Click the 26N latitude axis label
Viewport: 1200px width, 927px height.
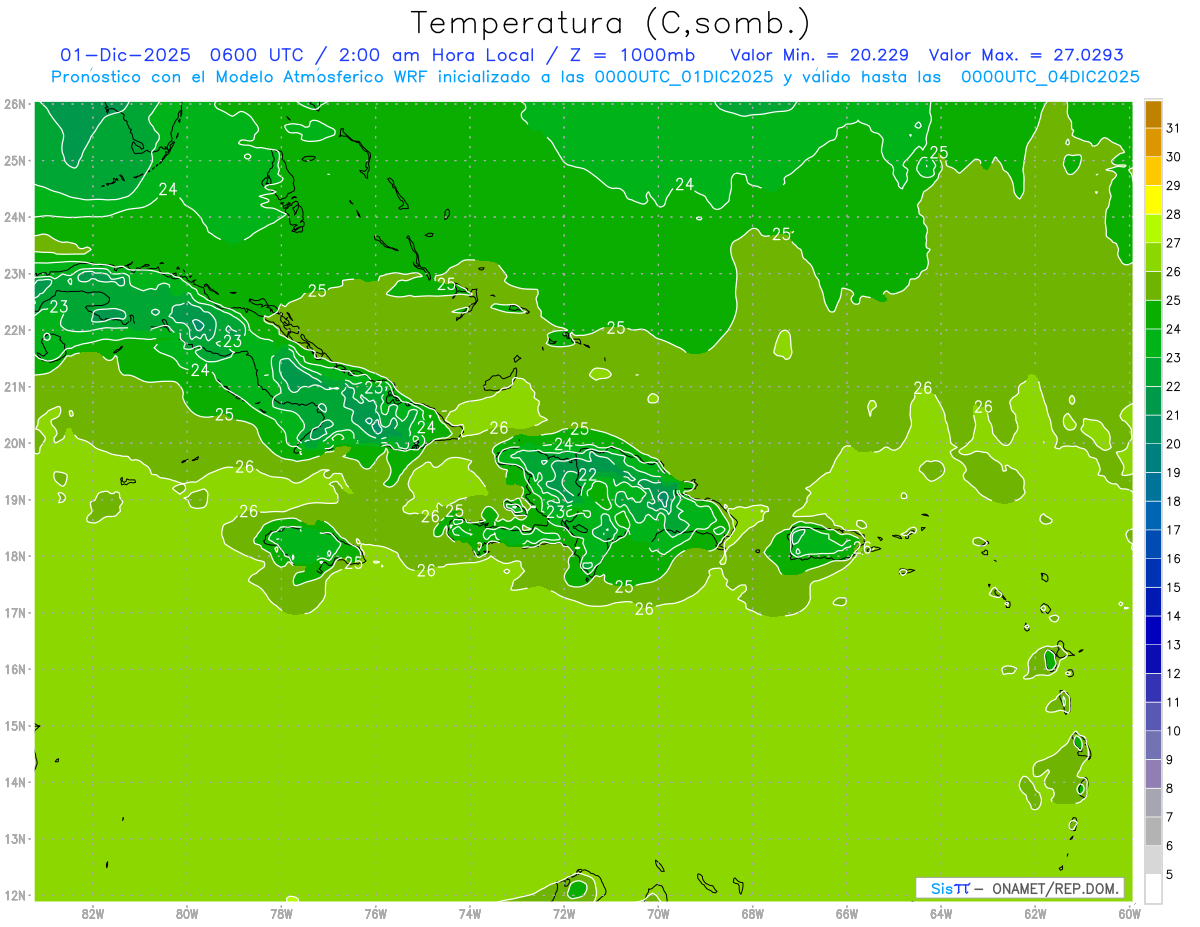coord(14,104)
